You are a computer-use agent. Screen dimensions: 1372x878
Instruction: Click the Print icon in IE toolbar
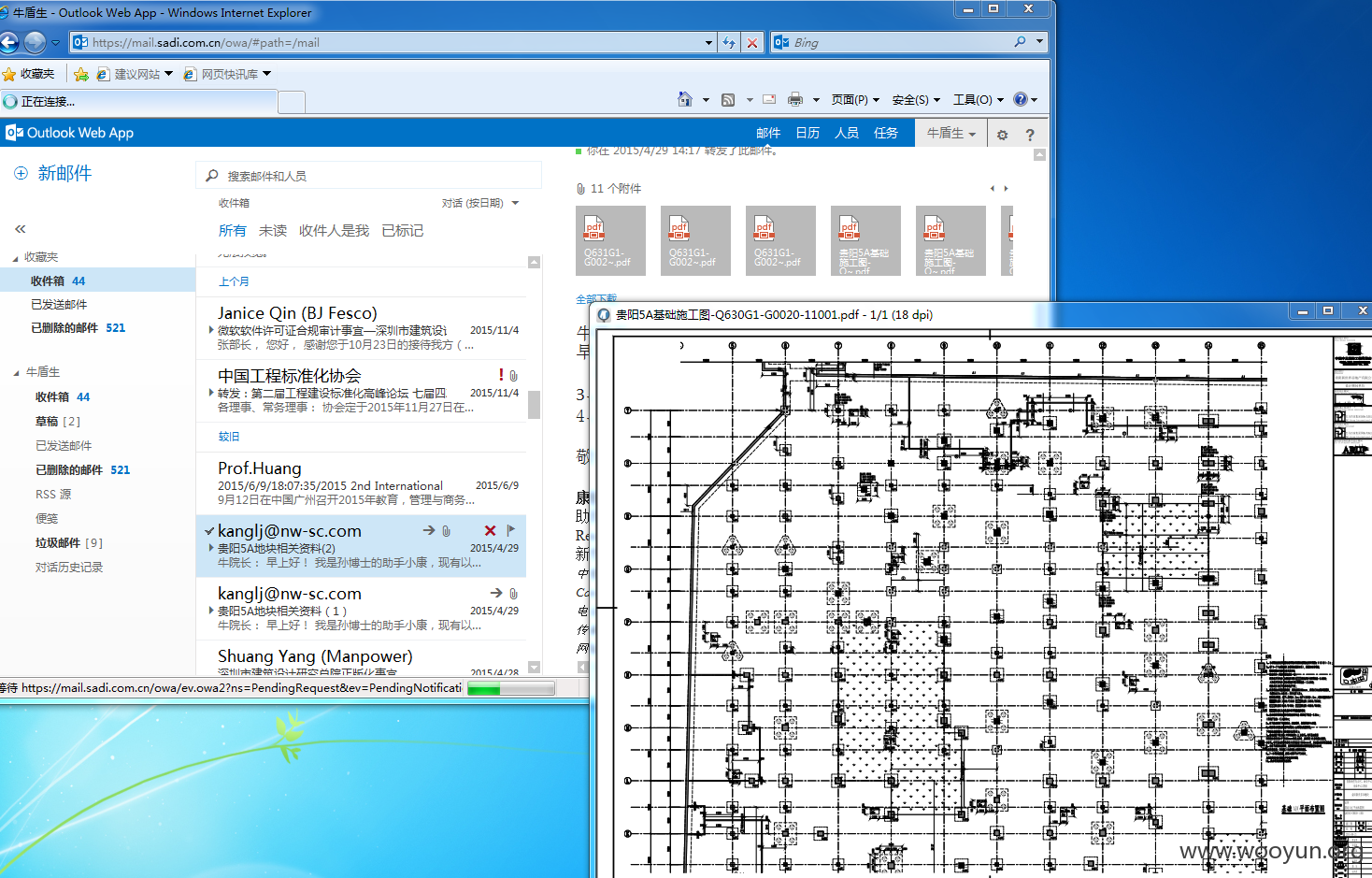795,99
